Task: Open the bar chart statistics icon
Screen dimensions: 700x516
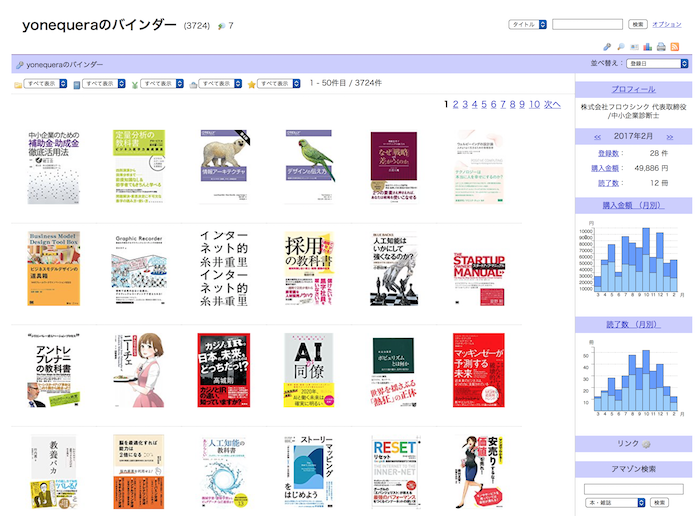Action: pyautogui.click(x=647, y=47)
